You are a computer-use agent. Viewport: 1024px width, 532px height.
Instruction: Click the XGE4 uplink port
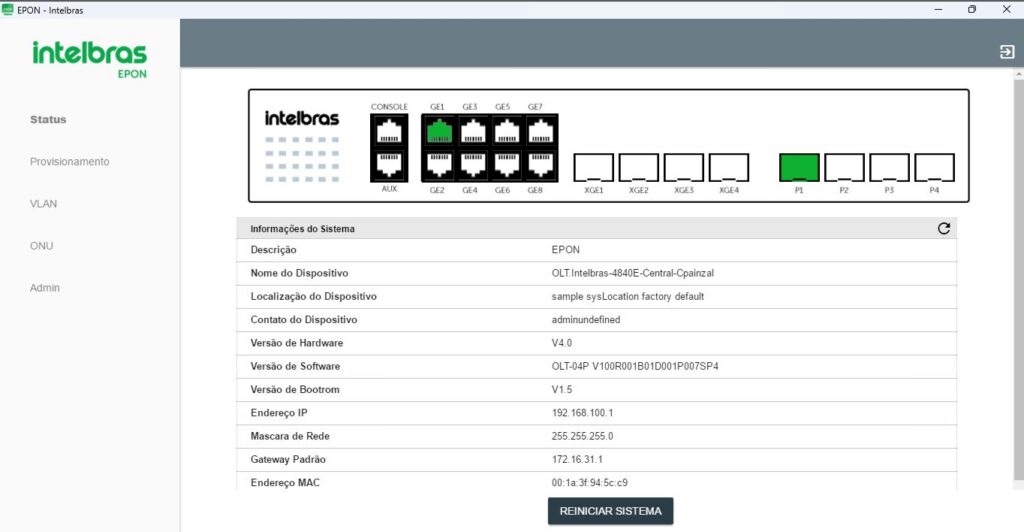(729, 167)
